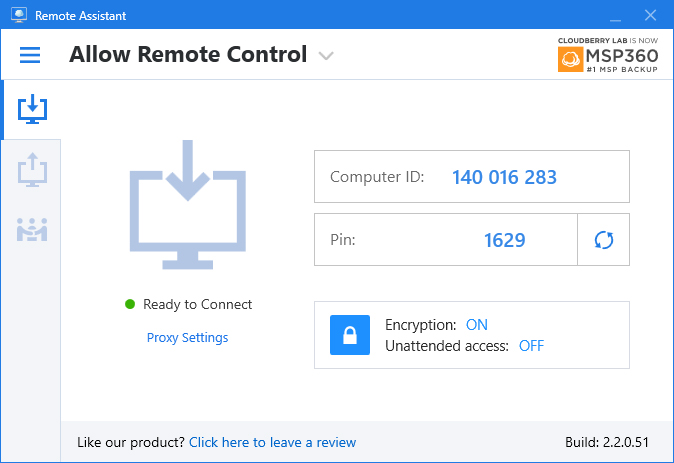Click the large monitor download illustration
Image resolution: width=674 pixels, height=463 pixels.
(186, 205)
